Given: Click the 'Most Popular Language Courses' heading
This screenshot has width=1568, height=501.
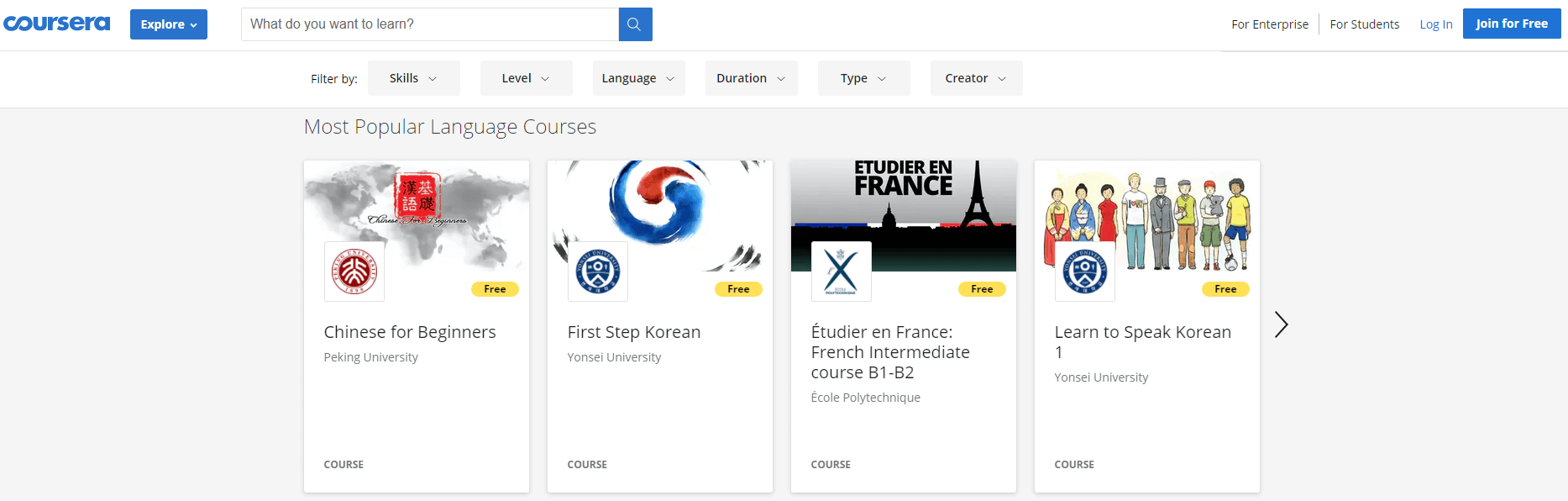Looking at the screenshot, I should [x=450, y=127].
